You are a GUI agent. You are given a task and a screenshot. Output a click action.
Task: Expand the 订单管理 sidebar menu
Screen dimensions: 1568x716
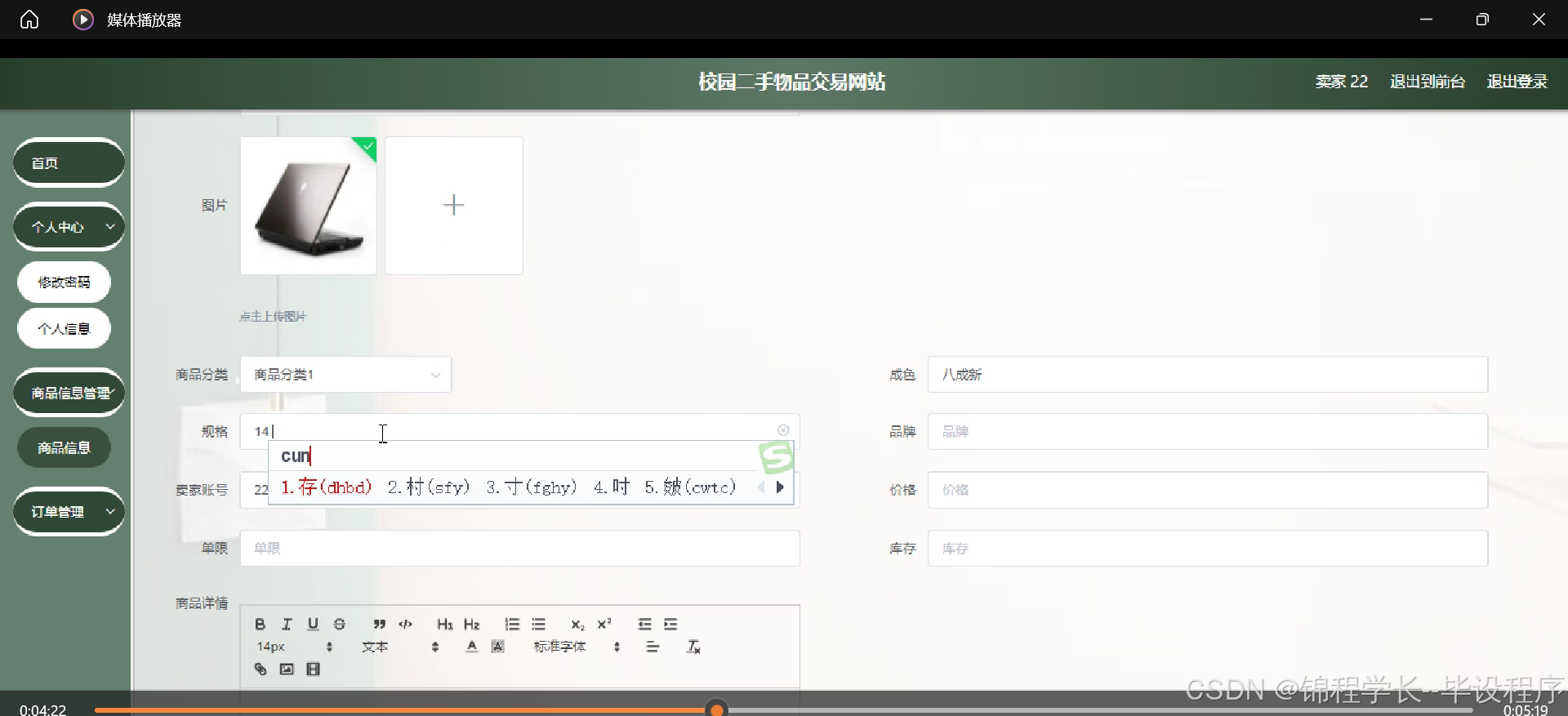click(x=69, y=512)
